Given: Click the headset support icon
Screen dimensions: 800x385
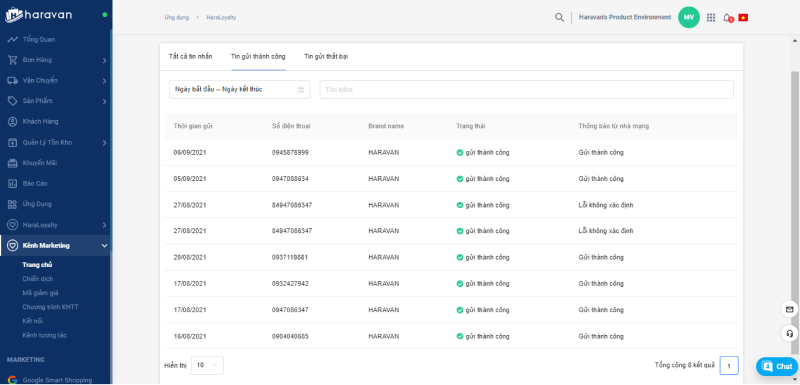Looking at the screenshot, I should tap(789, 333).
